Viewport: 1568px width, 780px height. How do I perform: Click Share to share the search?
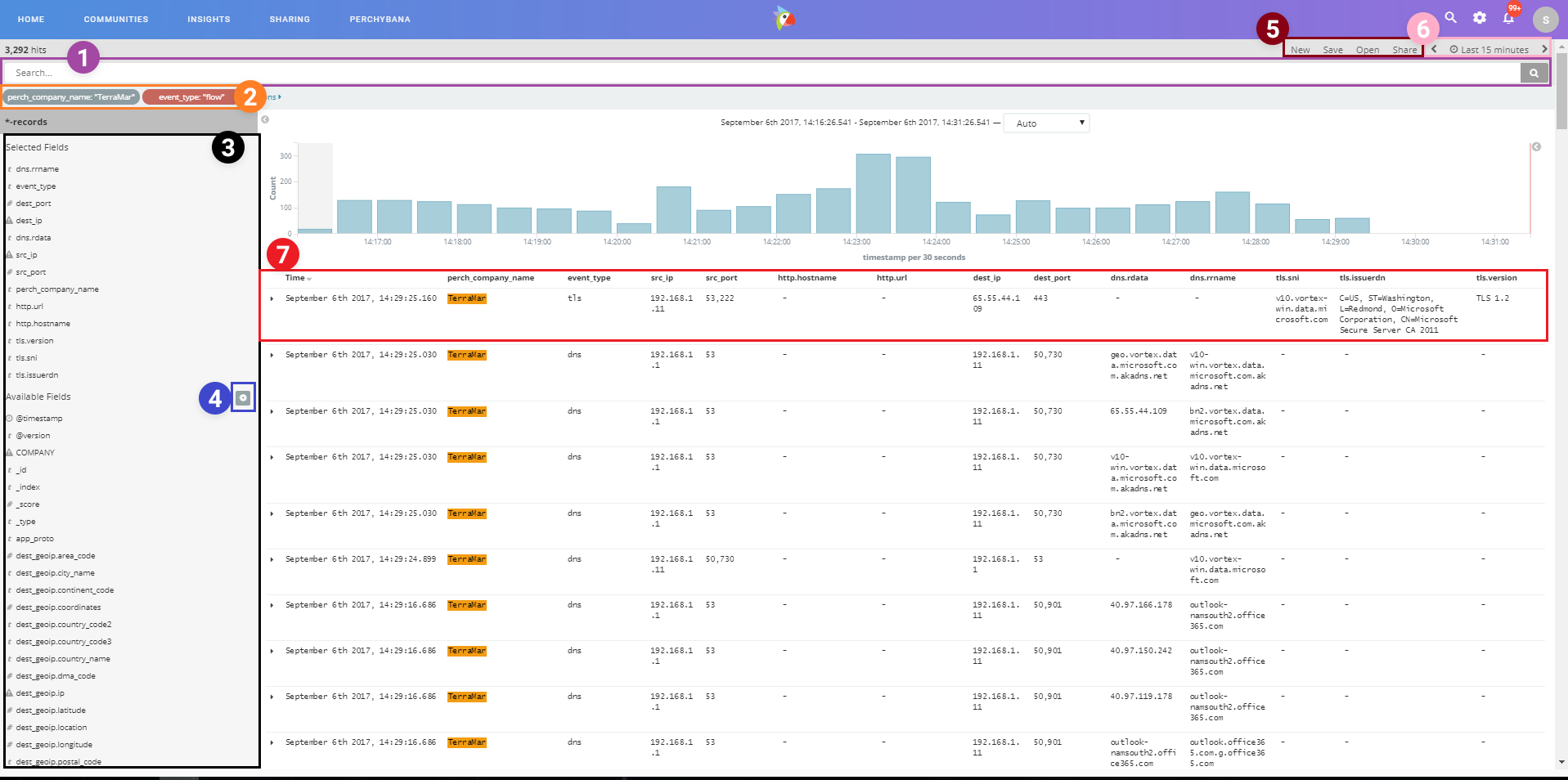pyautogui.click(x=1404, y=50)
